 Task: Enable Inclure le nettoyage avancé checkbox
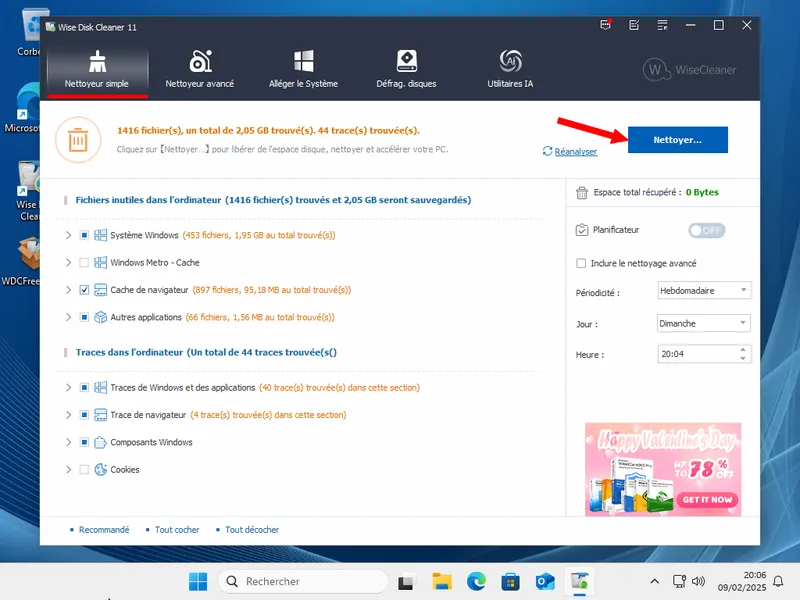click(581, 263)
